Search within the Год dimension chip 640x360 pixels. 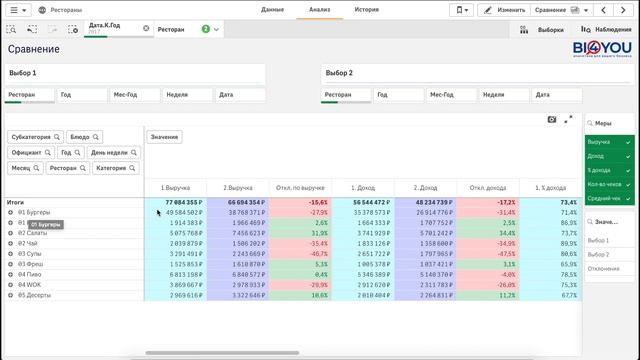tap(78, 153)
